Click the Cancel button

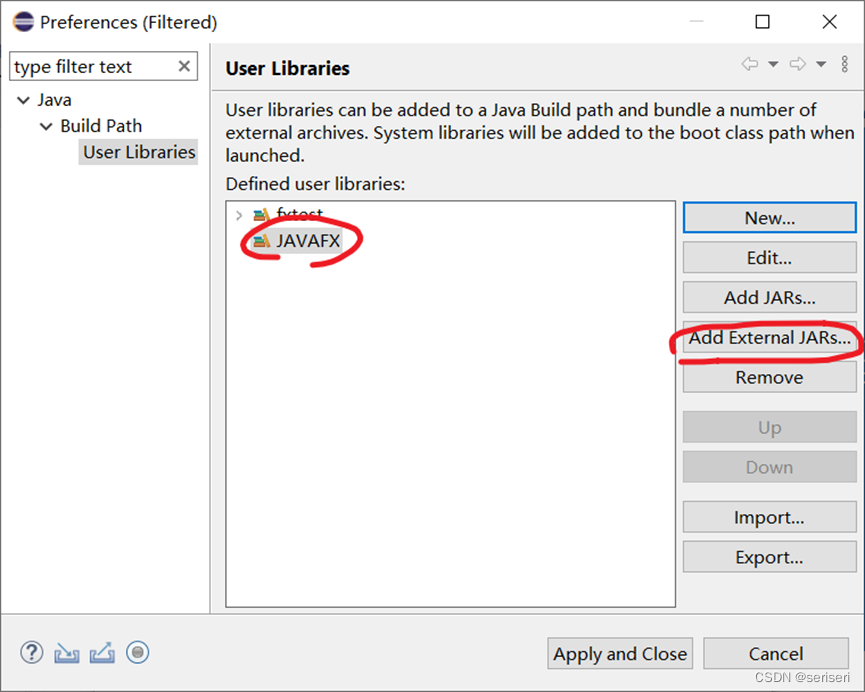click(776, 653)
